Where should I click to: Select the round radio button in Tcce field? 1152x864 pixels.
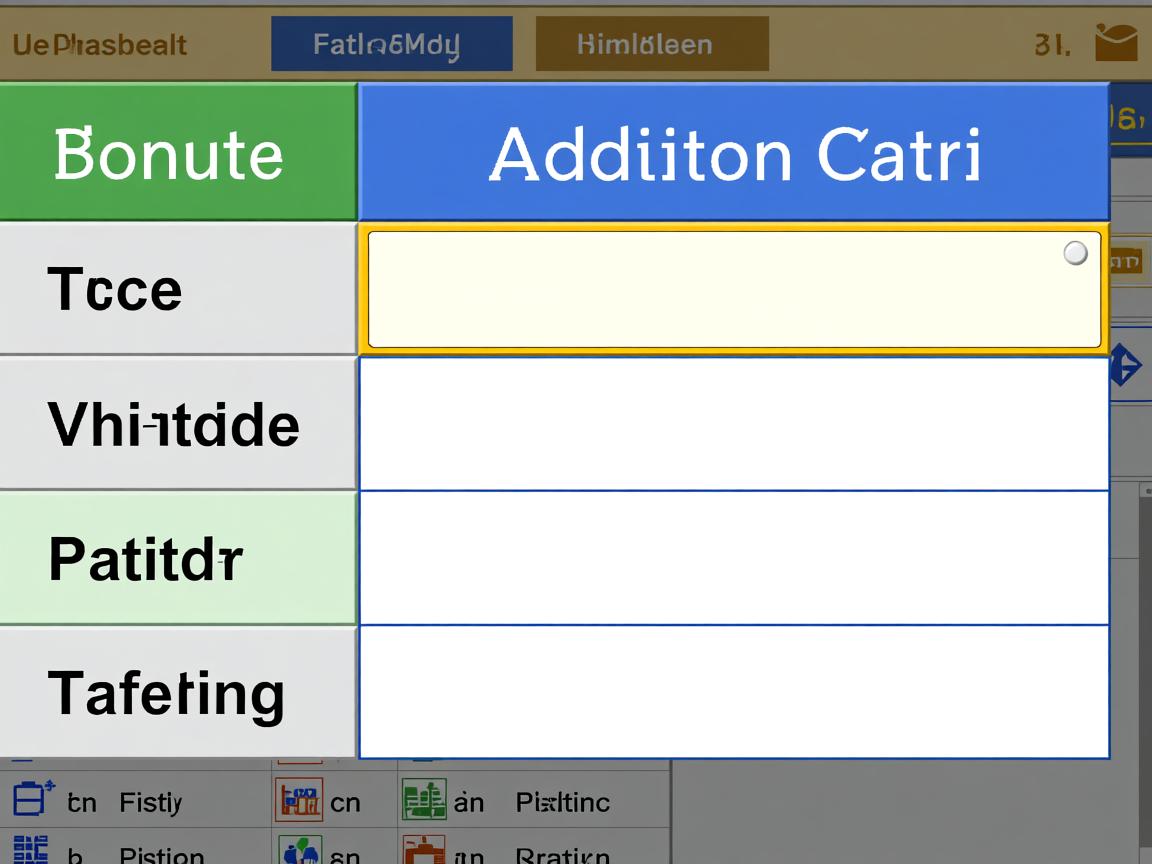coord(1075,253)
